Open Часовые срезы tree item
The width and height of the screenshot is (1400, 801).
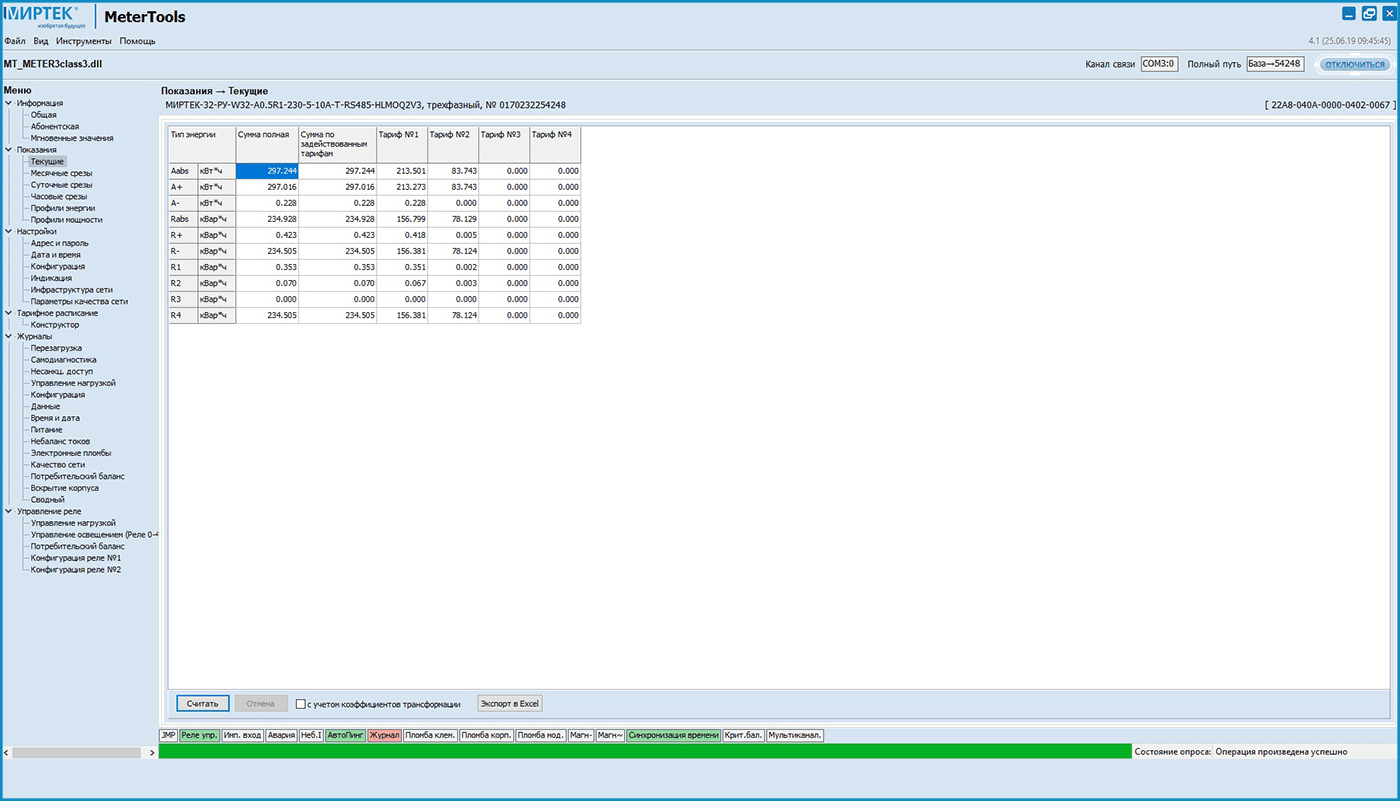(x=59, y=197)
